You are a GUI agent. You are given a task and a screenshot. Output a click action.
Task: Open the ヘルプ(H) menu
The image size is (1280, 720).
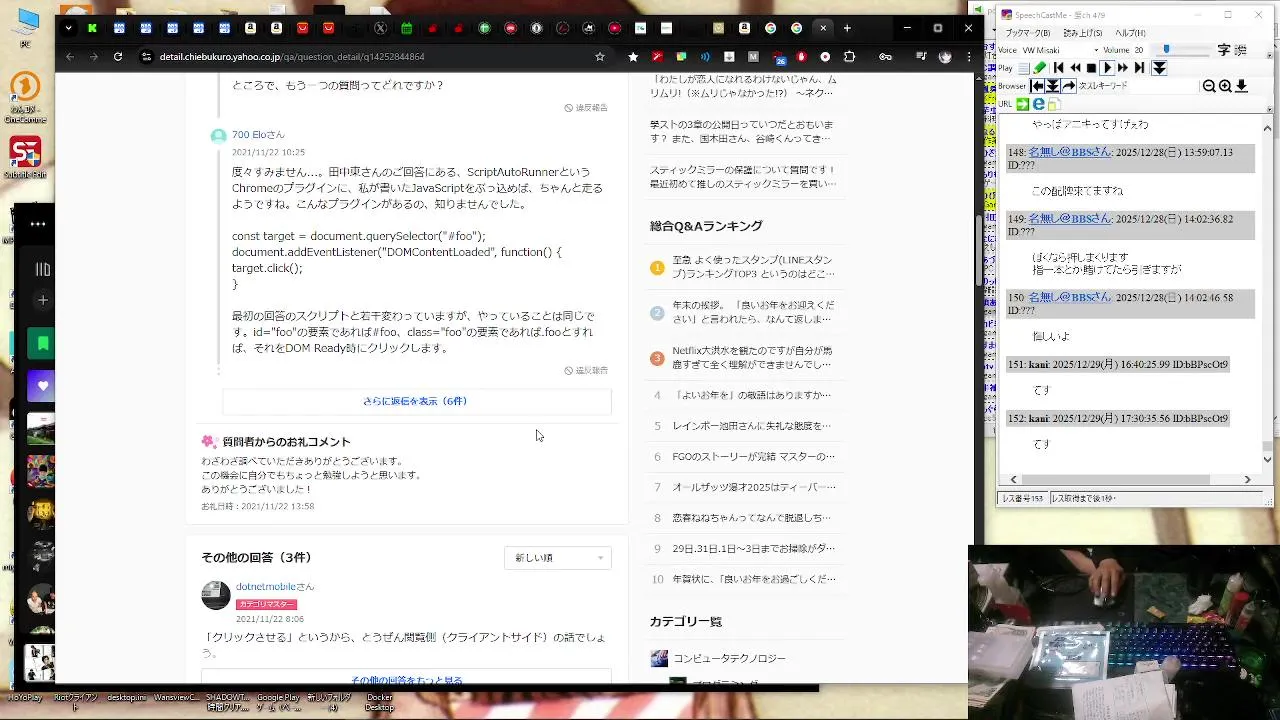(1131, 33)
